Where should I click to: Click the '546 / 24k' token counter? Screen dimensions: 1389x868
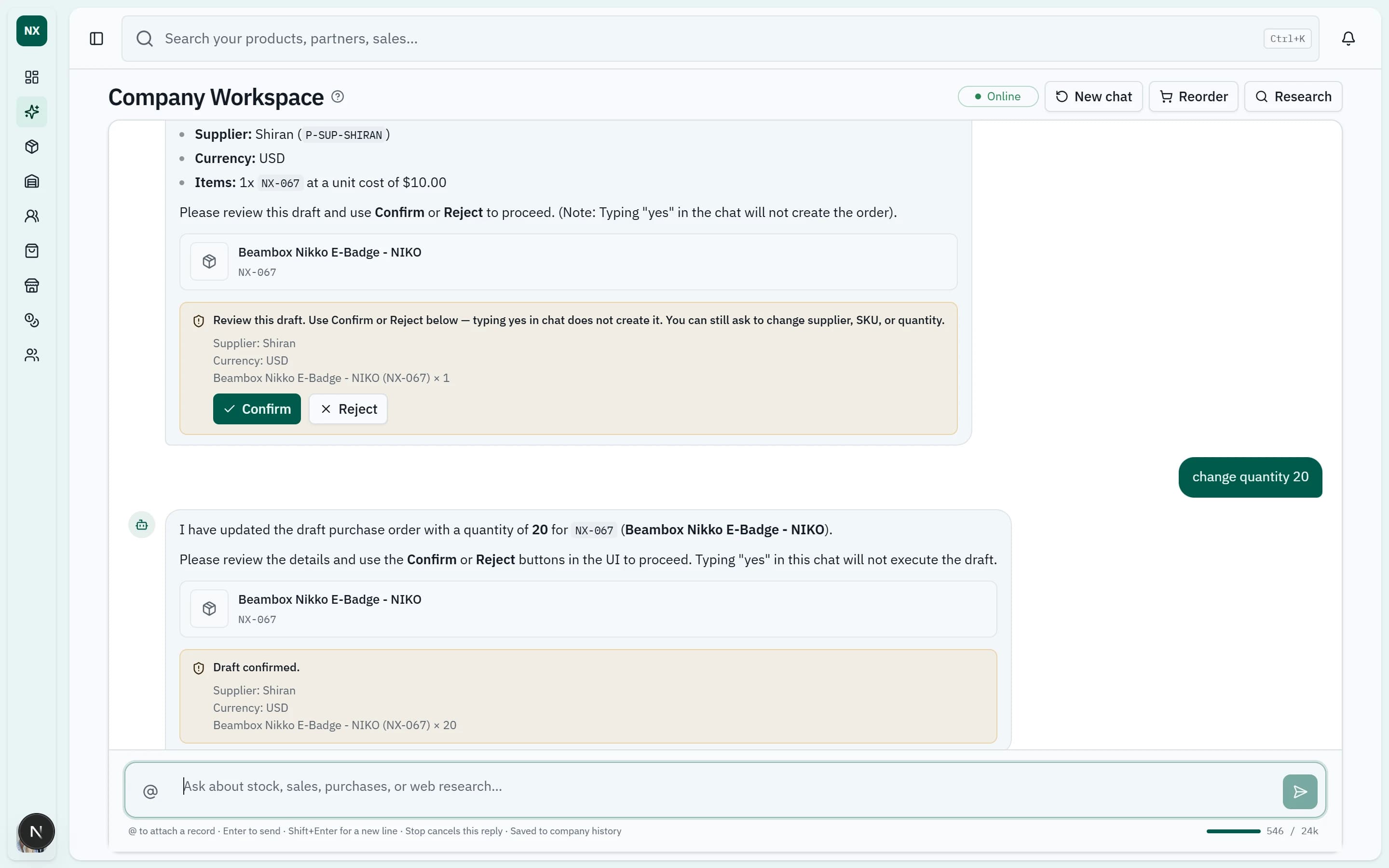(1292, 831)
